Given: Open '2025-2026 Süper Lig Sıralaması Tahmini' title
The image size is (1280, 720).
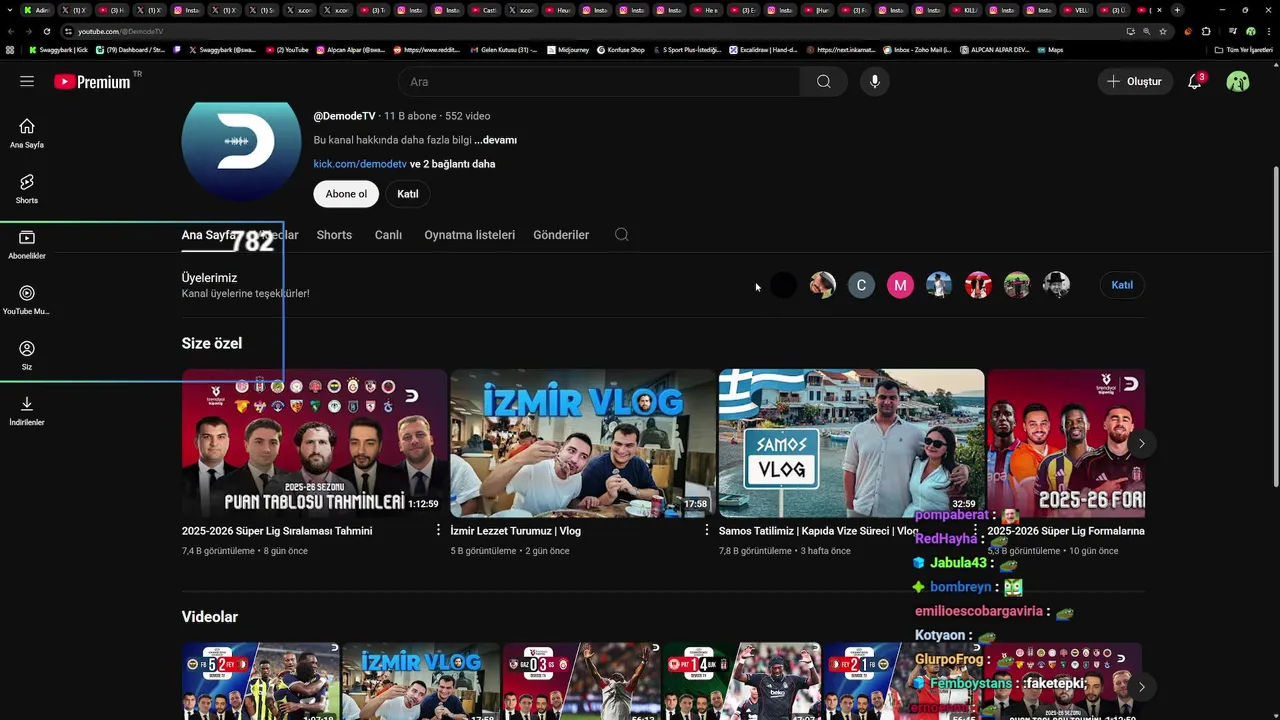Looking at the screenshot, I should coord(277,531).
